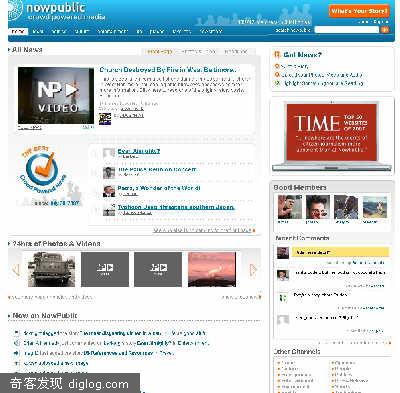Click the third link under Got News
The width and height of the screenshot is (400, 393).
pos(323,83)
